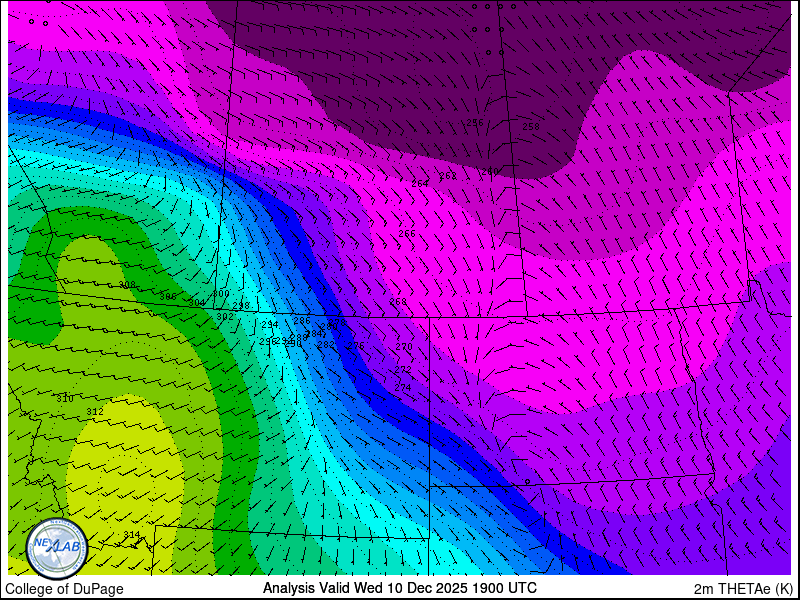Select the 298 contour label
The image size is (800, 600).
pyautogui.click(x=241, y=306)
